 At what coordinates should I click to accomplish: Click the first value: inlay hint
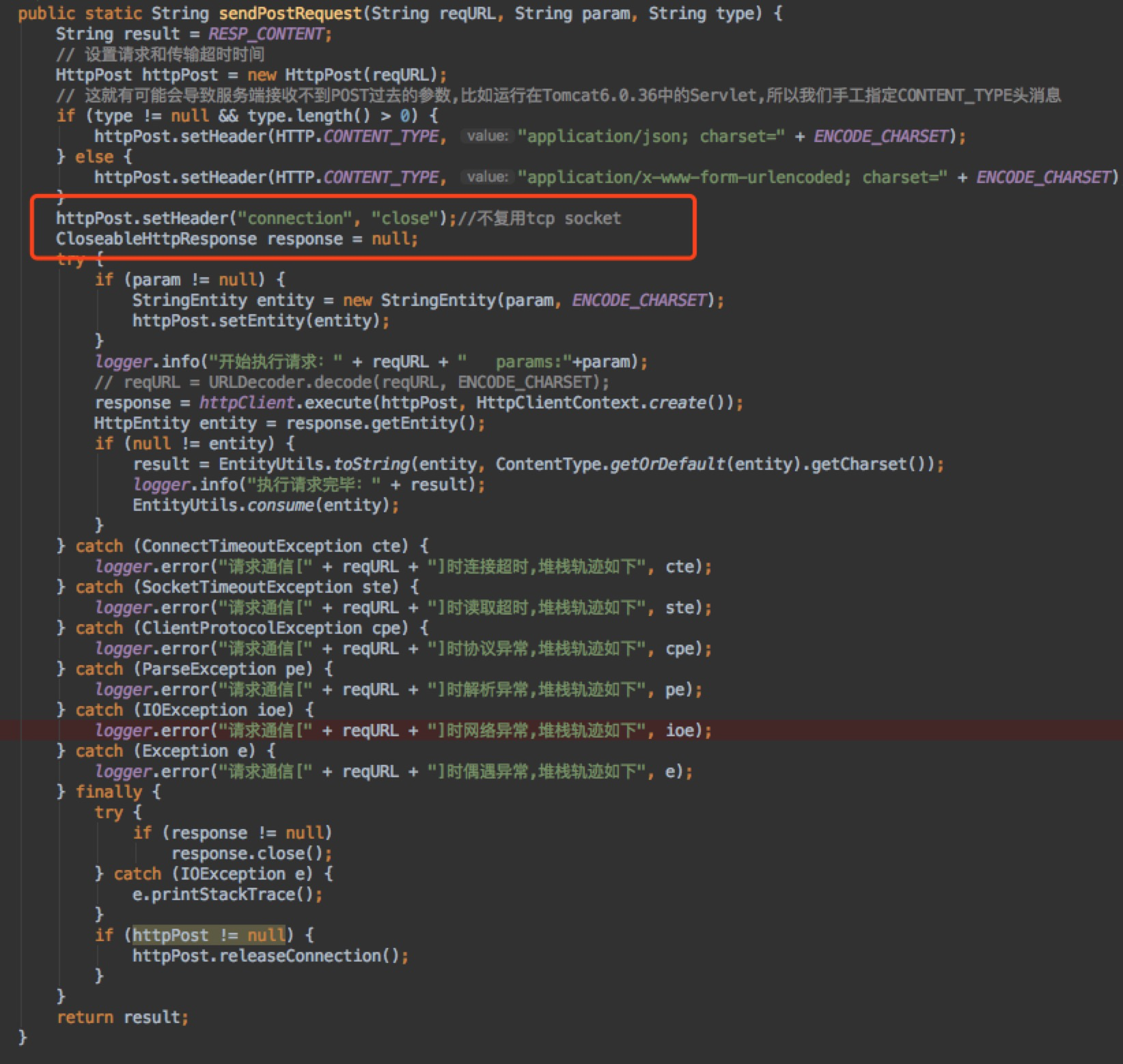pyautogui.click(x=487, y=136)
